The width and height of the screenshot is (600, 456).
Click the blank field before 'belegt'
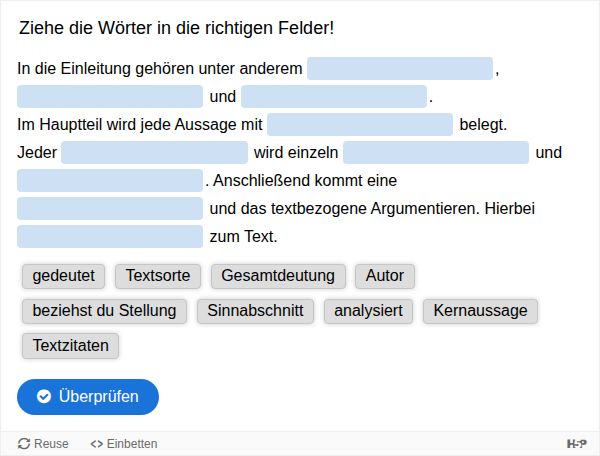360,125
